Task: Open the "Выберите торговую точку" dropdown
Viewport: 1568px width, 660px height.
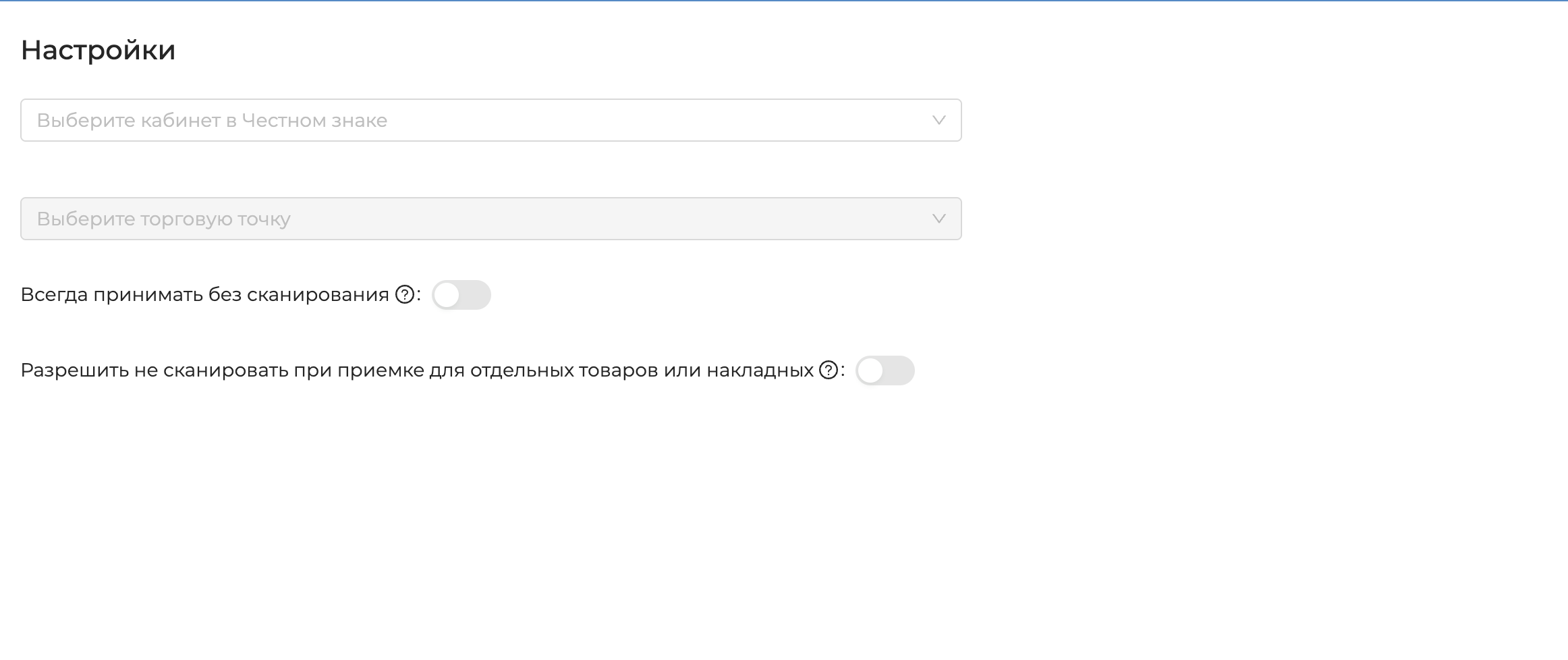Action: pos(491,219)
